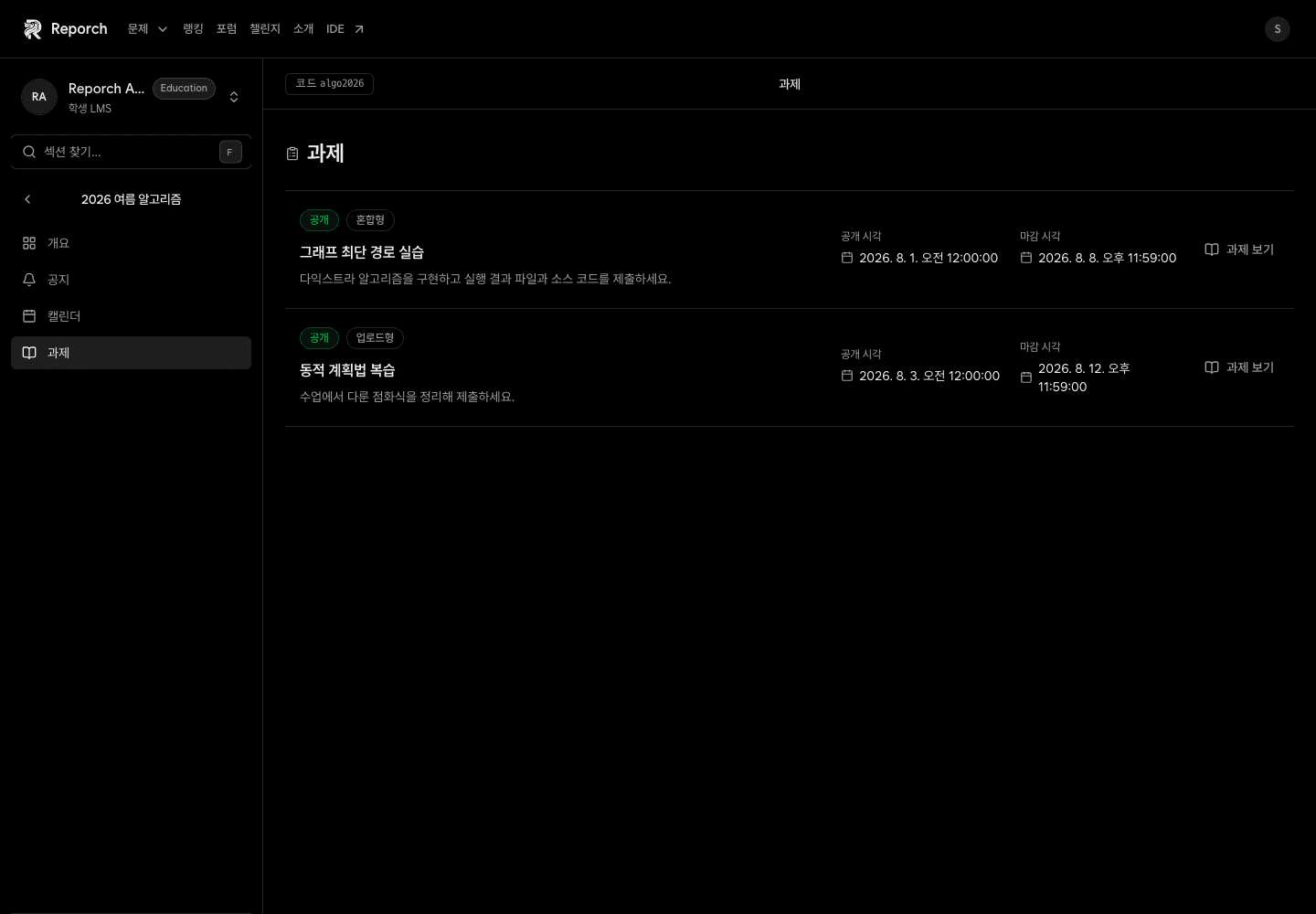The width and height of the screenshot is (1316, 914).
Task: Expand the 문제 dropdown menu
Action: pyautogui.click(x=148, y=29)
